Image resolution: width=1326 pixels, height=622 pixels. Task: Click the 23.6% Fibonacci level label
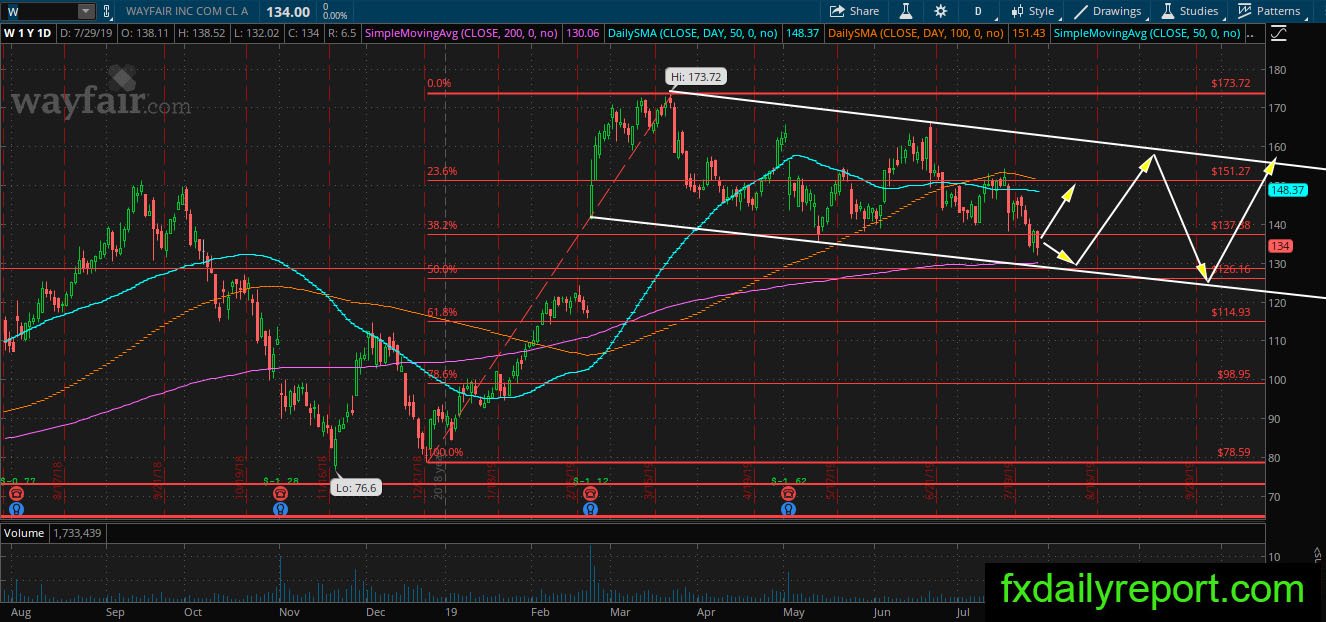[442, 171]
